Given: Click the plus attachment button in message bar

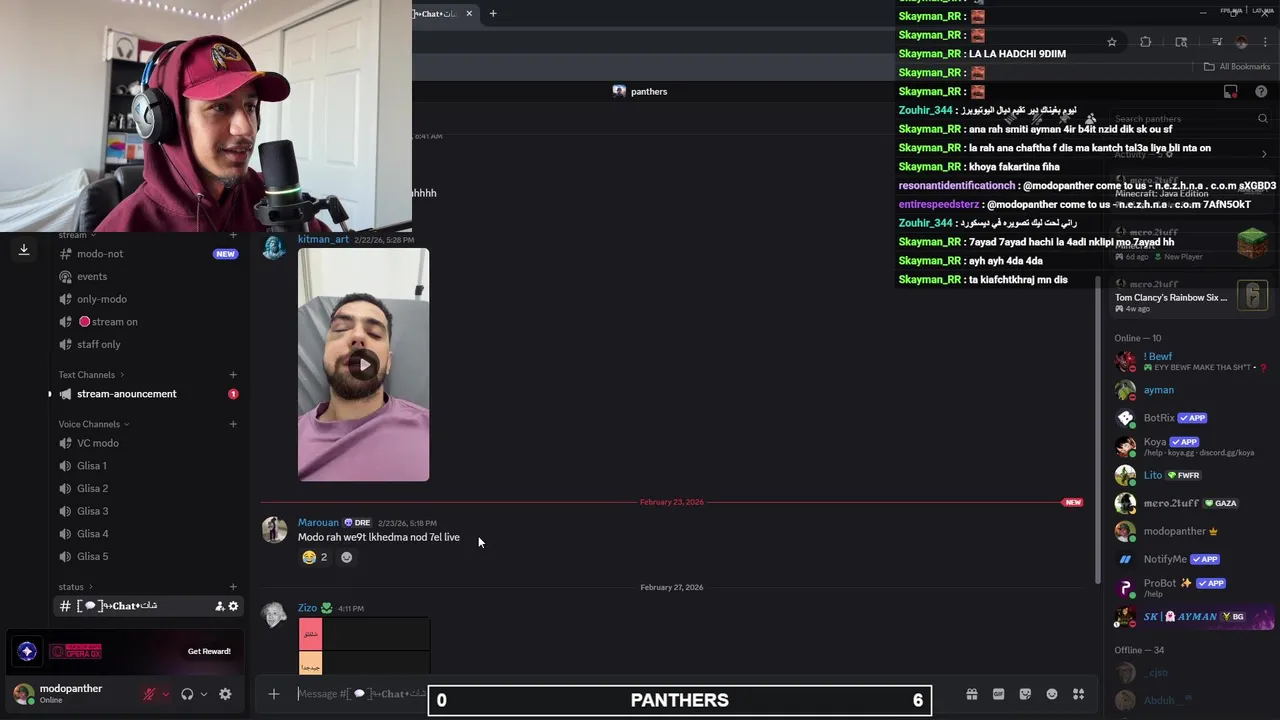Looking at the screenshot, I should pos(273,694).
